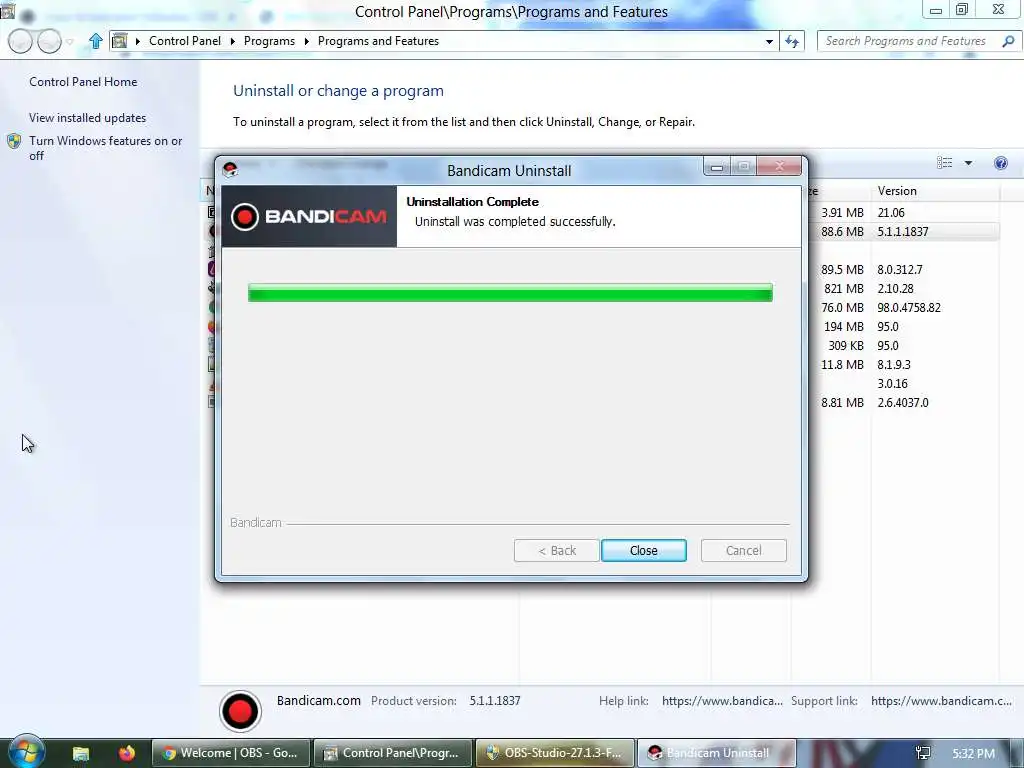1024x768 pixels.
Task: Switch to OBS-Studio-27.1.3 installer taskbar item
Action: [x=554, y=753]
